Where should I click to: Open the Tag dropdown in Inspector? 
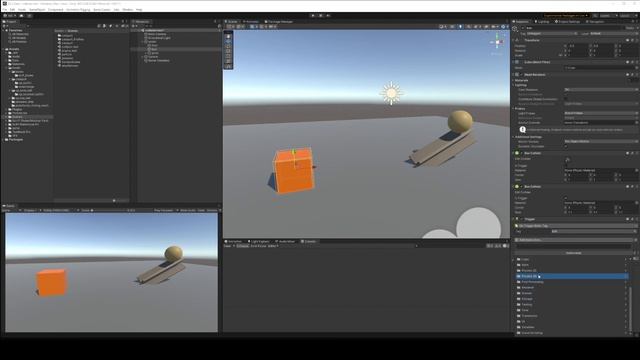pos(552,33)
